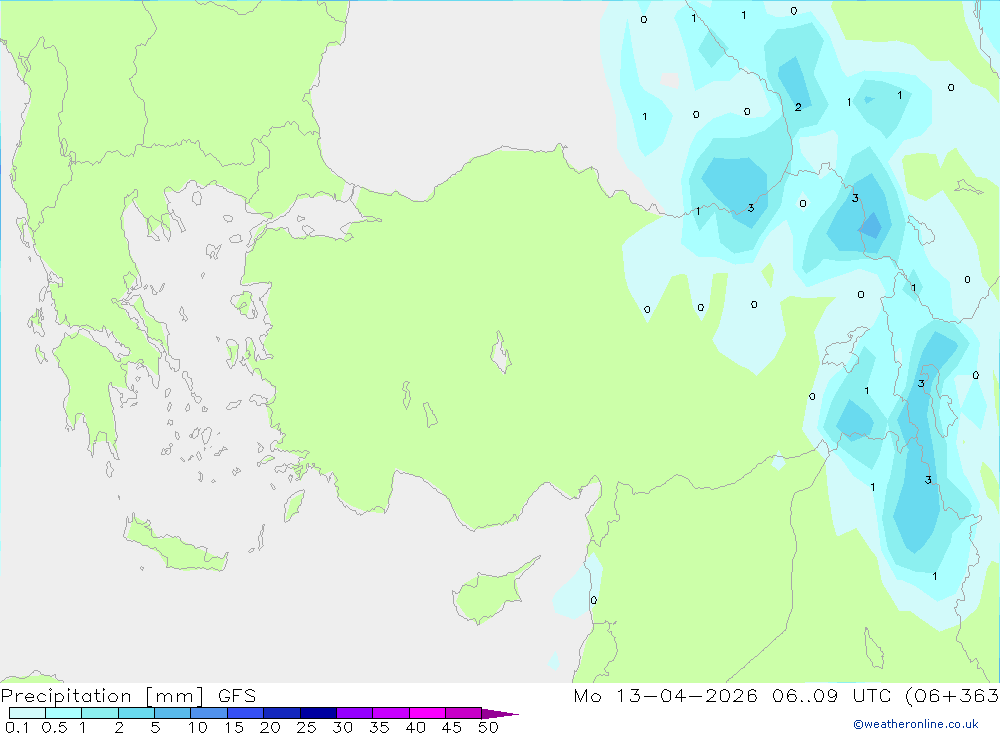Choose the 20–25 mm dark blue swatch
Image resolution: width=1000 pixels, height=733 pixels.
coord(282,713)
